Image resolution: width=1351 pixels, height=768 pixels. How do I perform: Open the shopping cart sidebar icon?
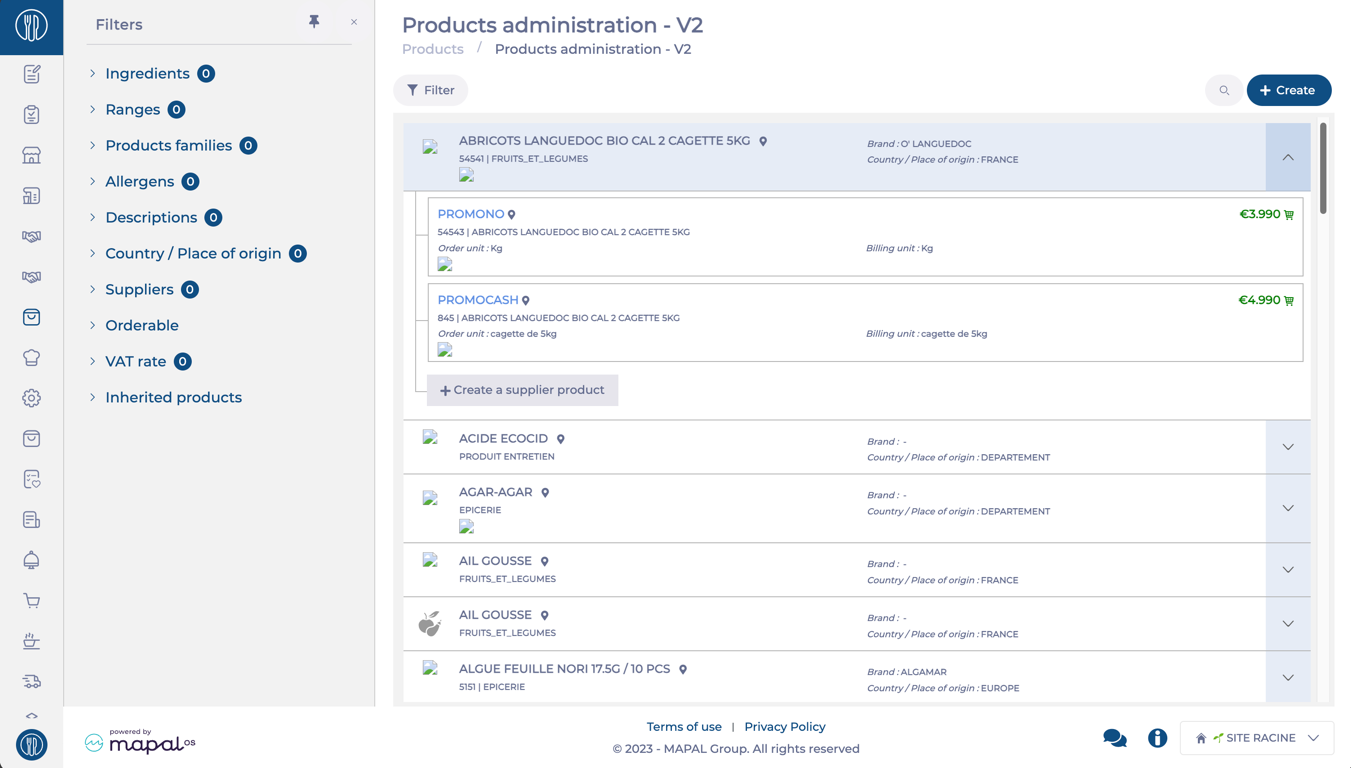pyautogui.click(x=31, y=601)
